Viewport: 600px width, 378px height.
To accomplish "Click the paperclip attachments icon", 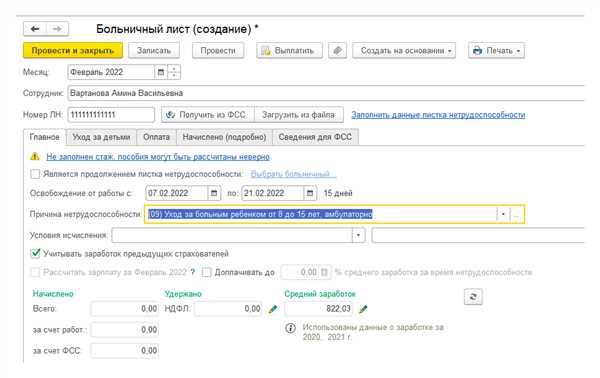I will pyautogui.click(x=337, y=51).
